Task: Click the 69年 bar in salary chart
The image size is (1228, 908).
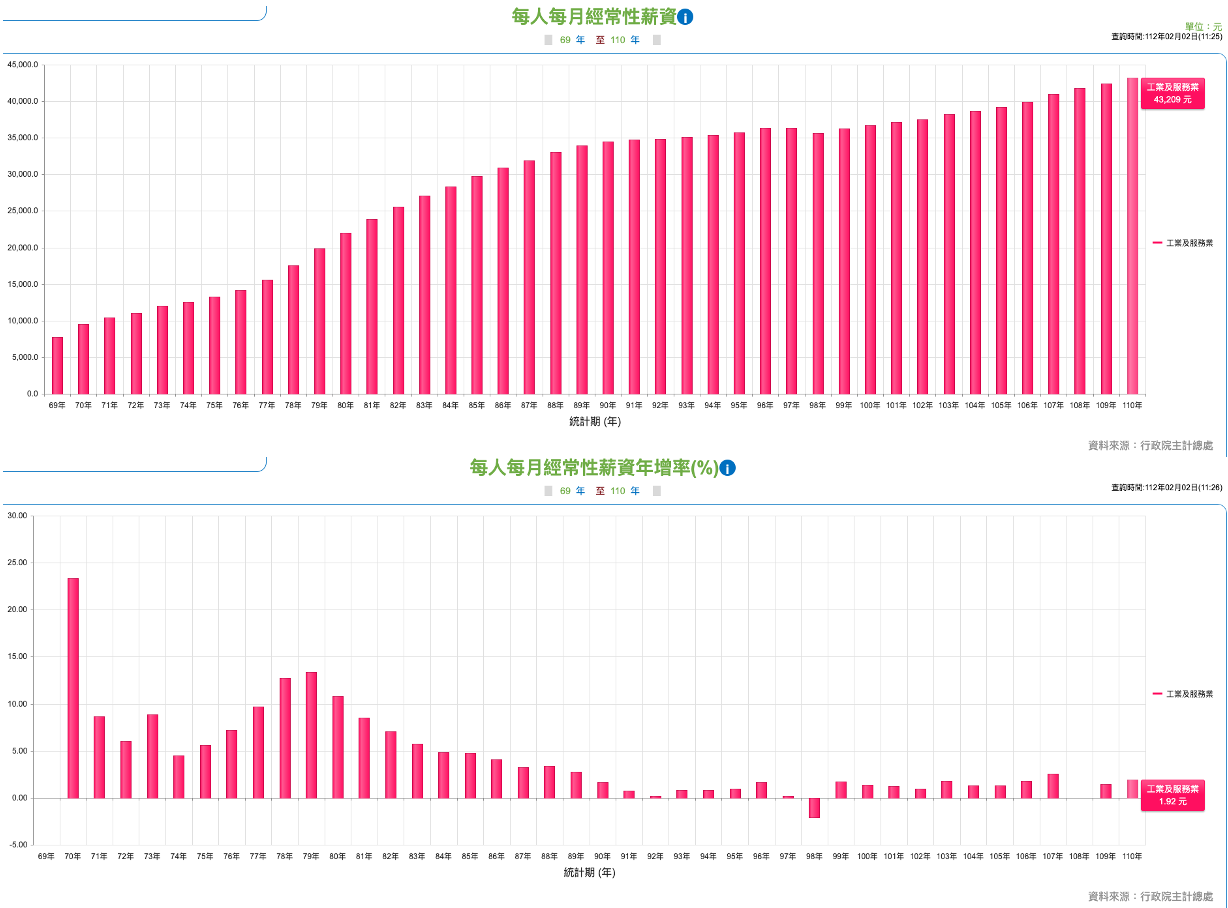Action: pyautogui.click(x=57, y=366)
